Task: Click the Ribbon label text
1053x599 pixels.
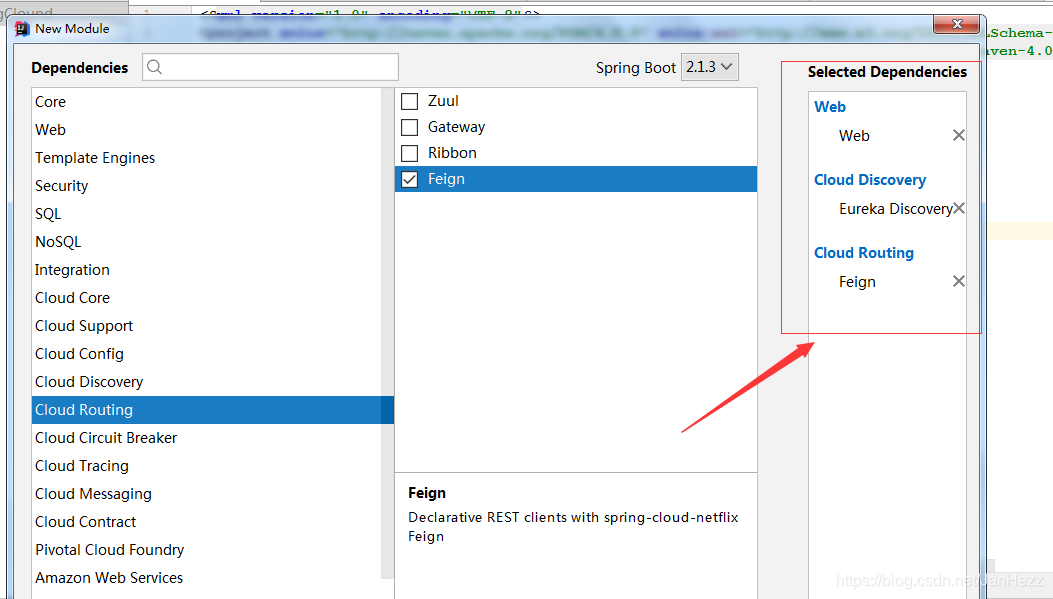Action: (x=452, y=153)
